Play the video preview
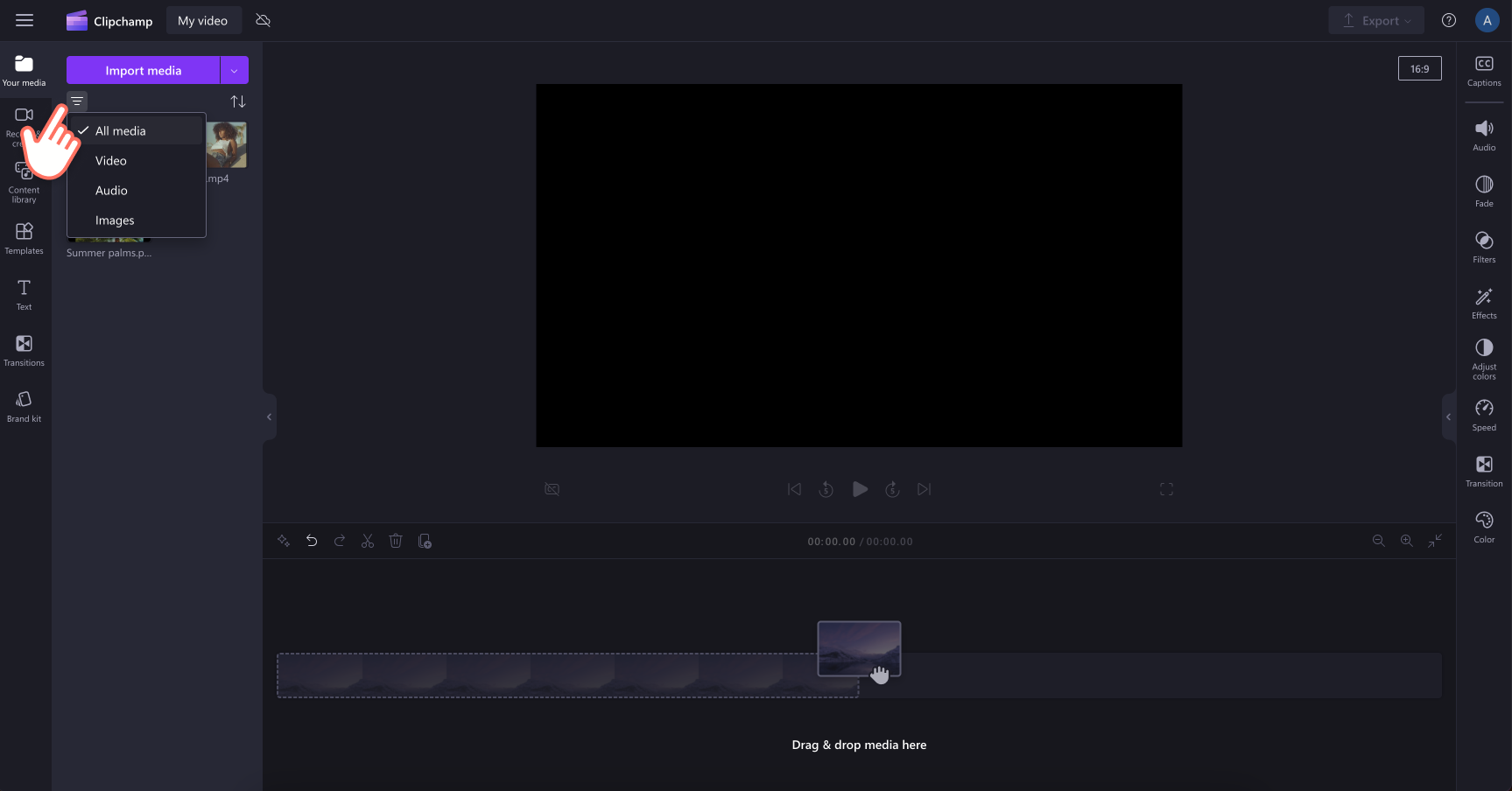Screen dimensions: 1512x791 click(x=860, y=489)
